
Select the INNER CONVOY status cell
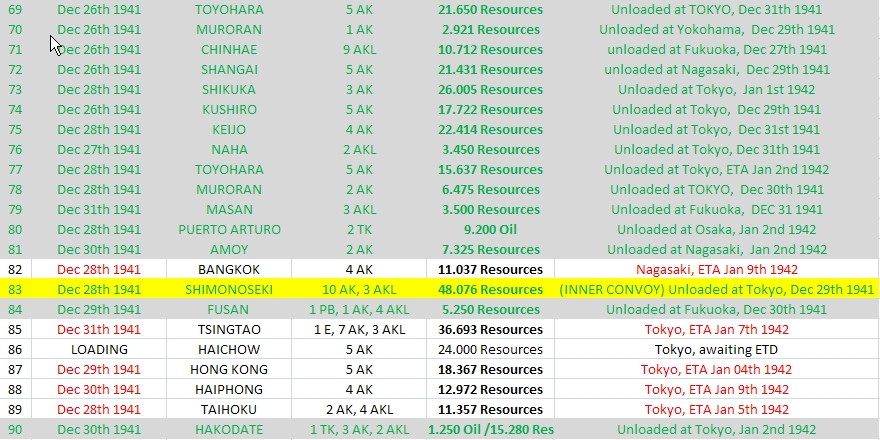[x=717, y=290]
